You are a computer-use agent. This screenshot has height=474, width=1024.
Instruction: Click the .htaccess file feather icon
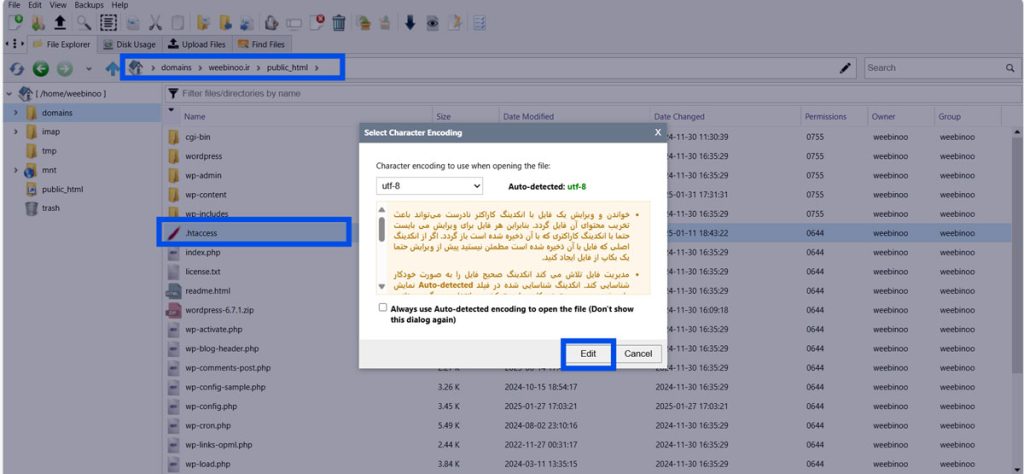tap(173, 233)
